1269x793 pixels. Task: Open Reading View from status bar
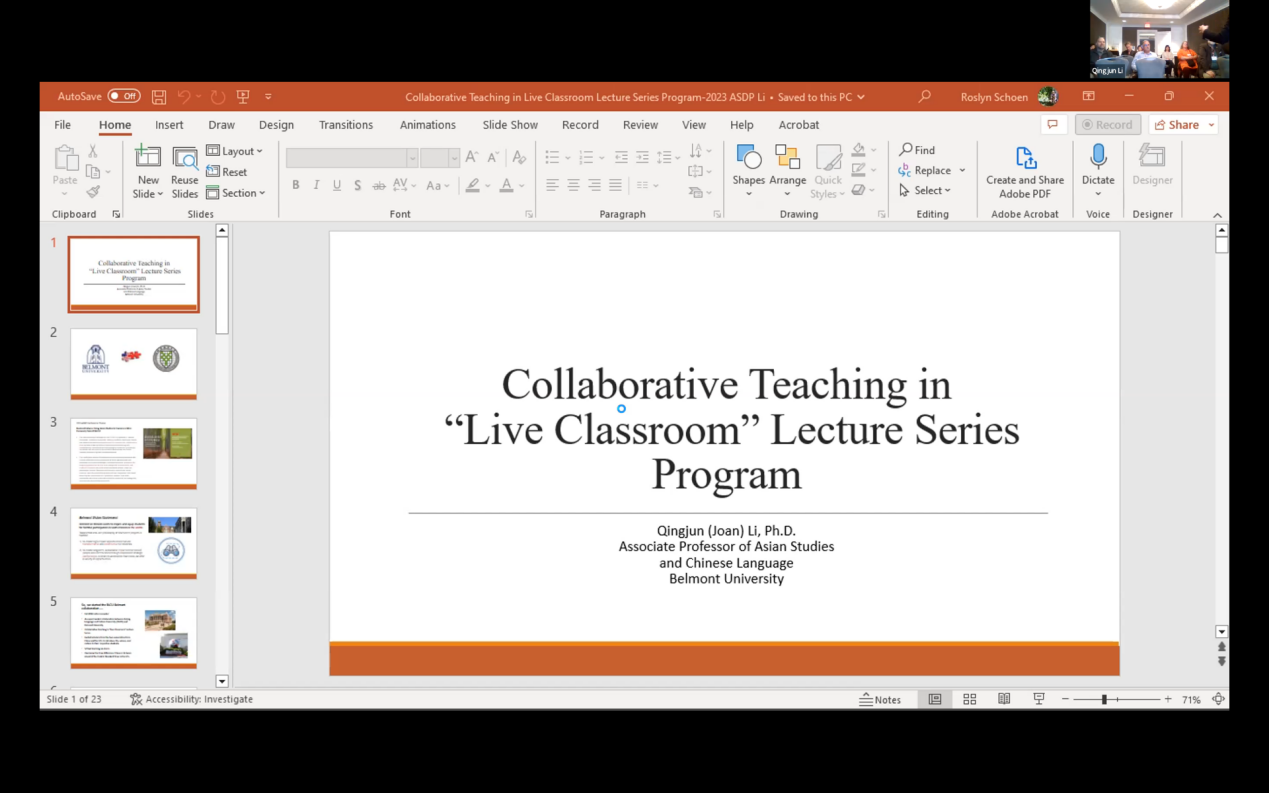(x=1004, y=700)
